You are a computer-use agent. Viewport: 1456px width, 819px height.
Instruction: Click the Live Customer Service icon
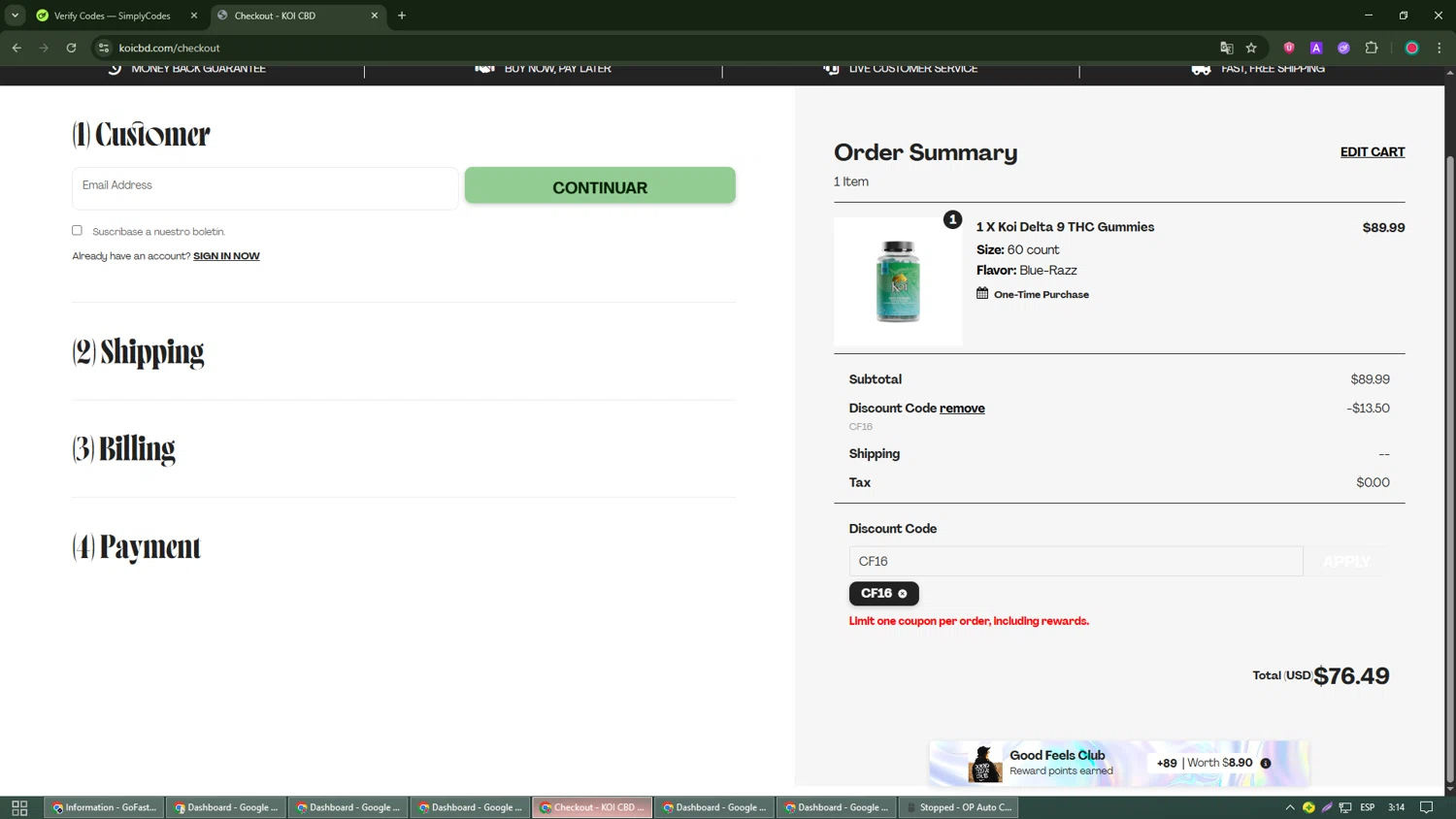point(831,69)
